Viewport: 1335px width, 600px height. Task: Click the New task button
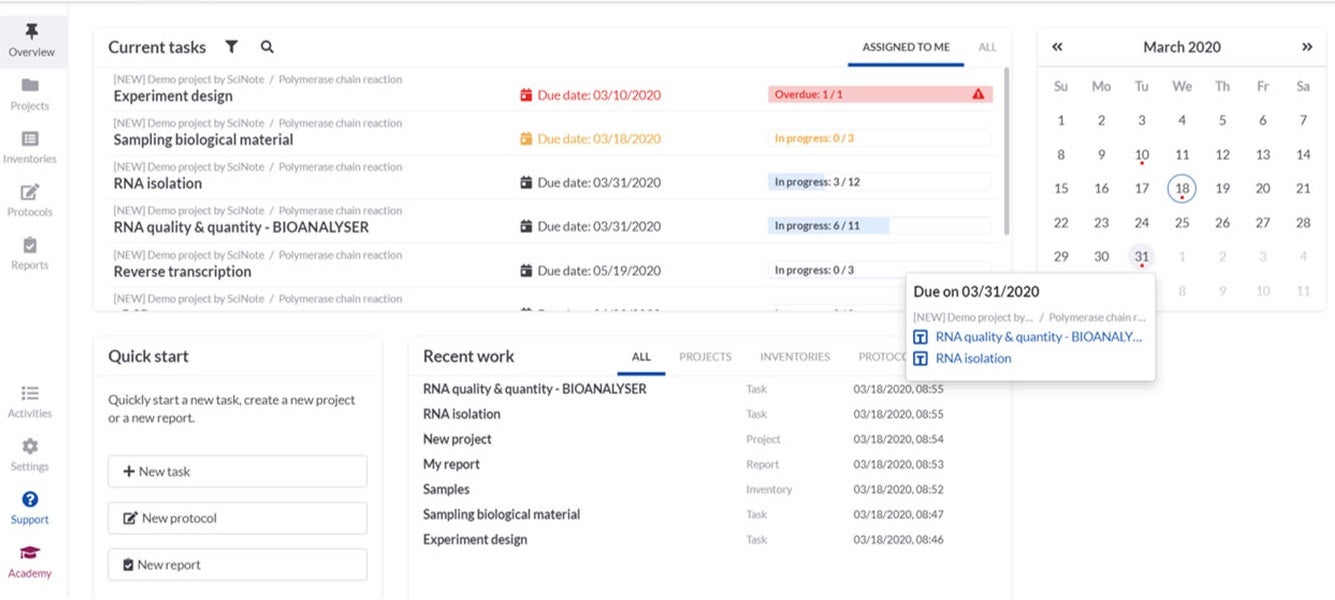click(x=237, y=472)
